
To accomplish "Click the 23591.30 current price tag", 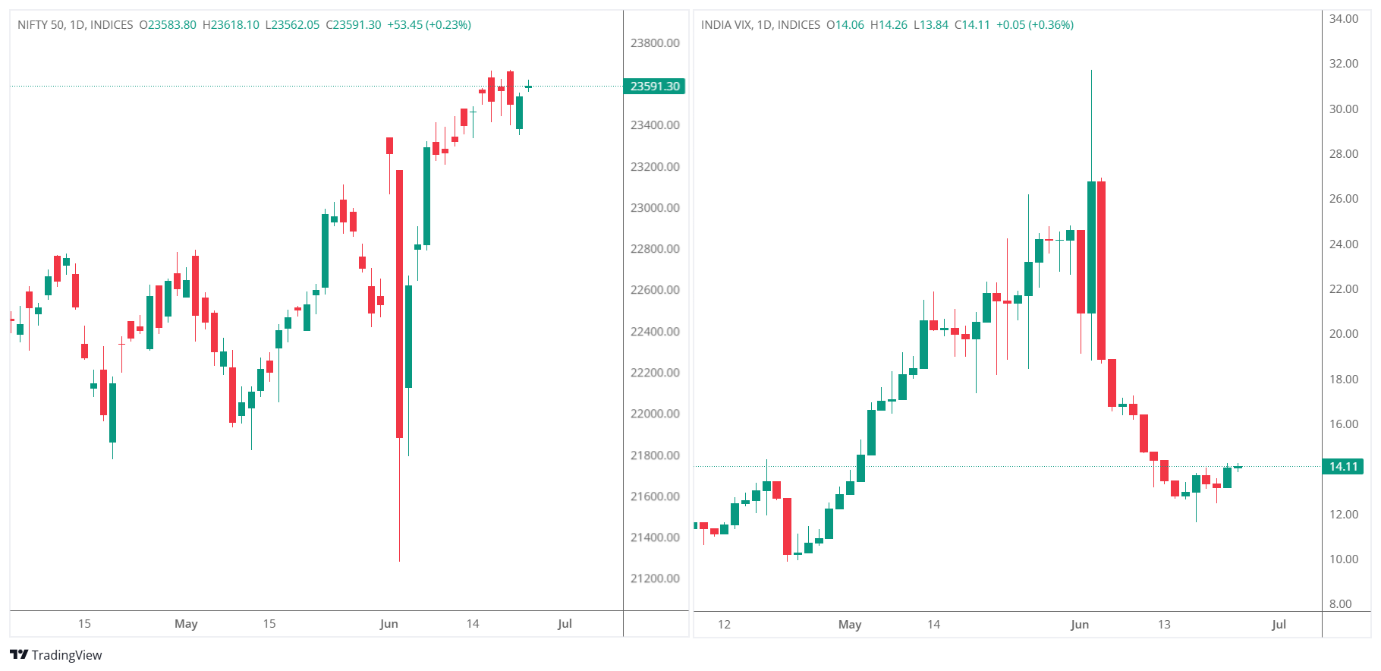I will [655, 86].
